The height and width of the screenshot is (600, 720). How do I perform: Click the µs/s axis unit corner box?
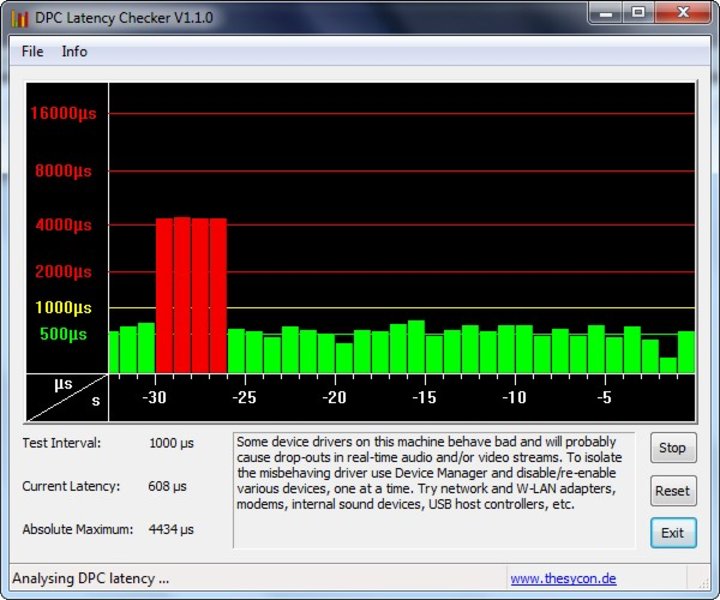coord(67,398)
